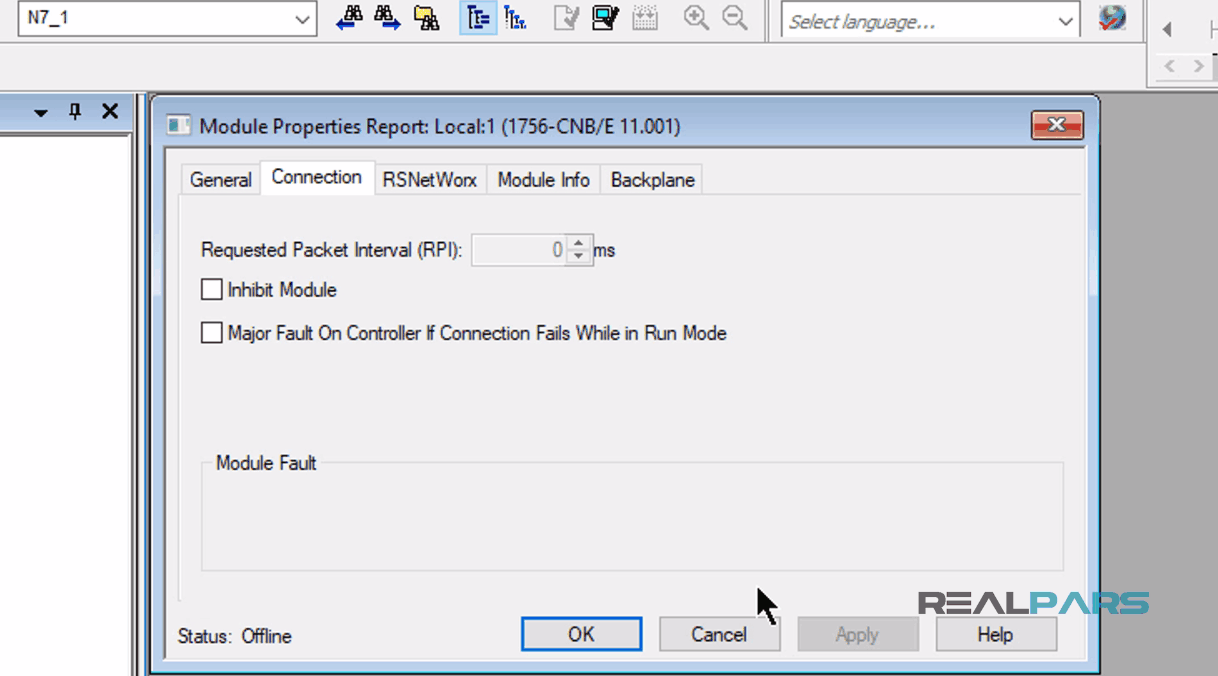Click the Help button
The image size is (1218, 676).
995,634
